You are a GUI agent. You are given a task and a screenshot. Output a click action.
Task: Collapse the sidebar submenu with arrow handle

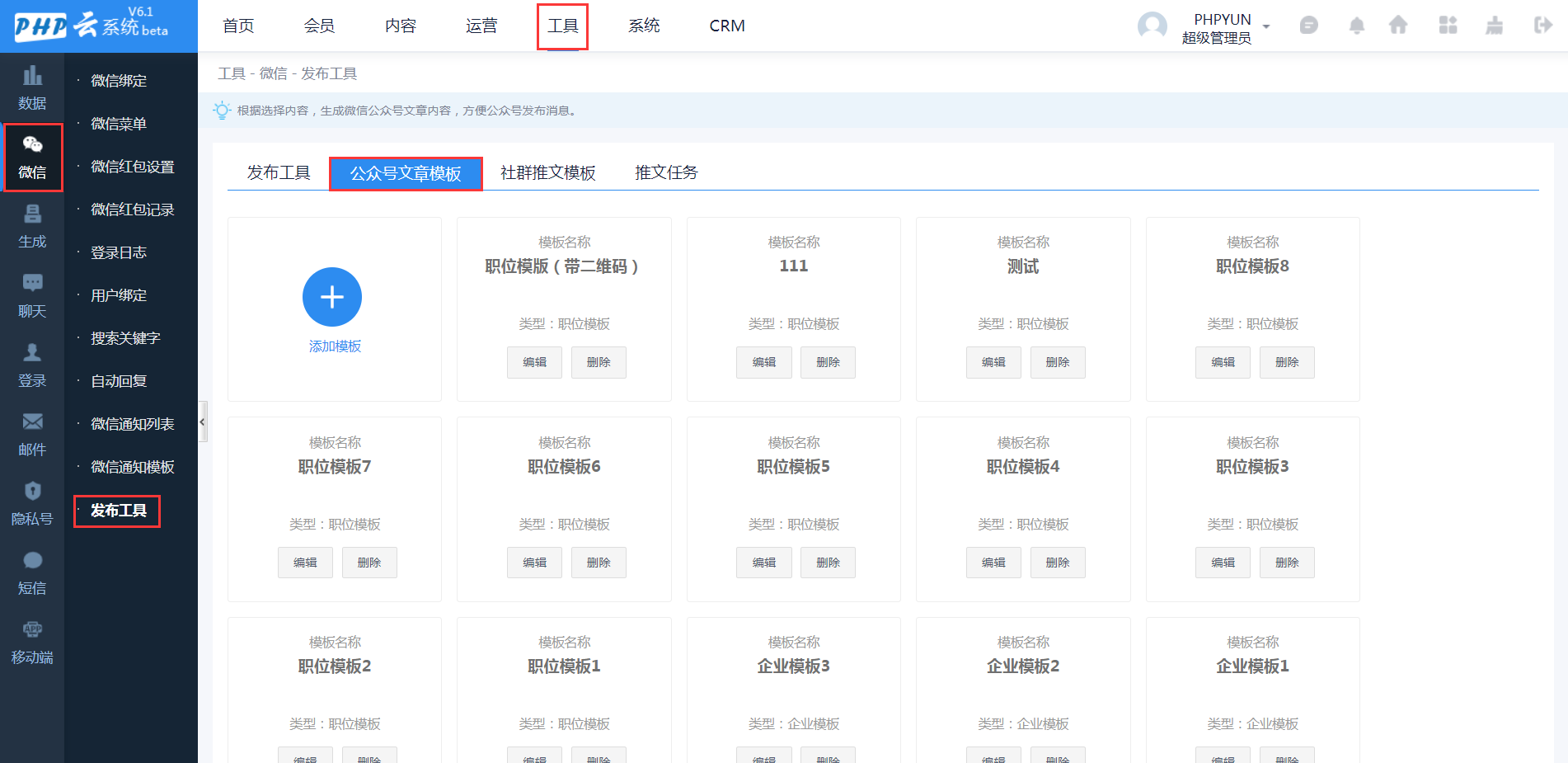click(202, 422)
